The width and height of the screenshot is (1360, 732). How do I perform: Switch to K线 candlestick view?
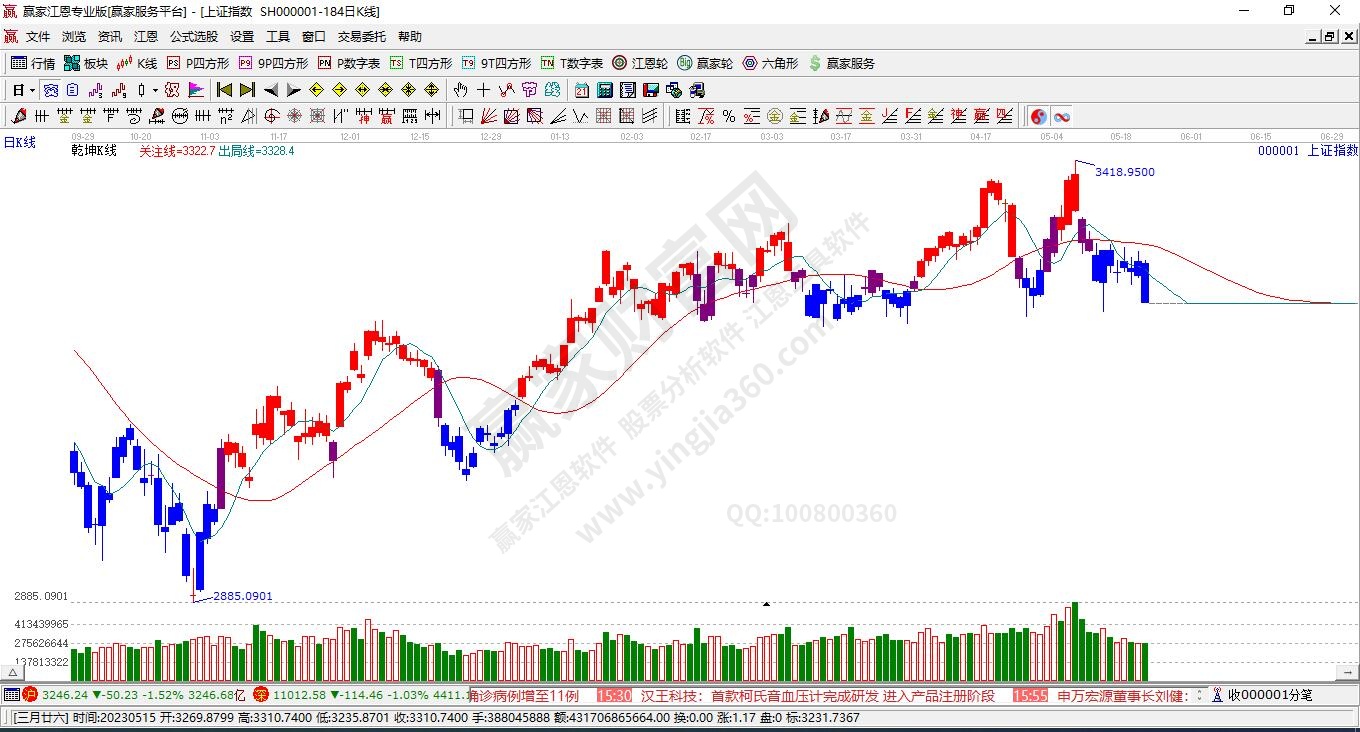[137, 63]
